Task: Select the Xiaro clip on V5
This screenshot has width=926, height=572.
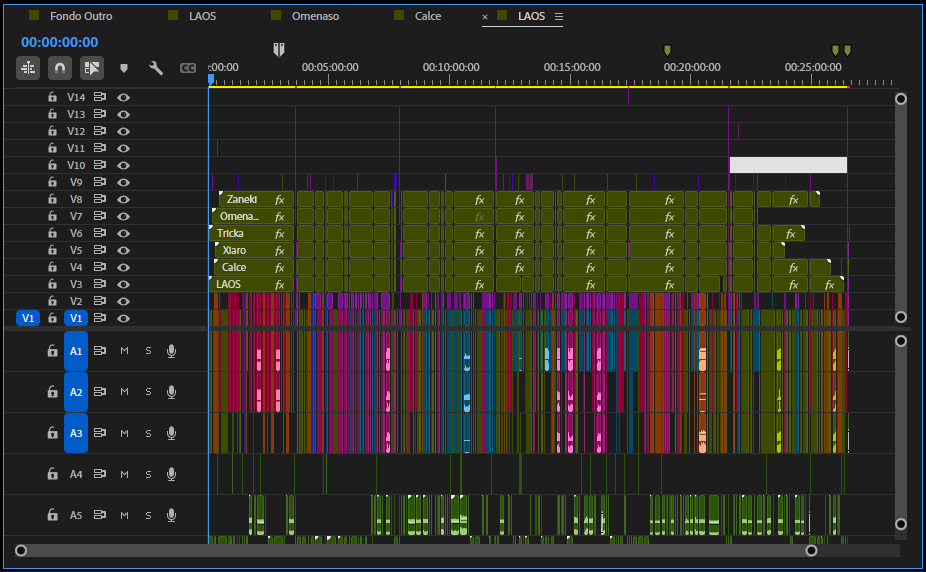Action: (x=255, y=250)
